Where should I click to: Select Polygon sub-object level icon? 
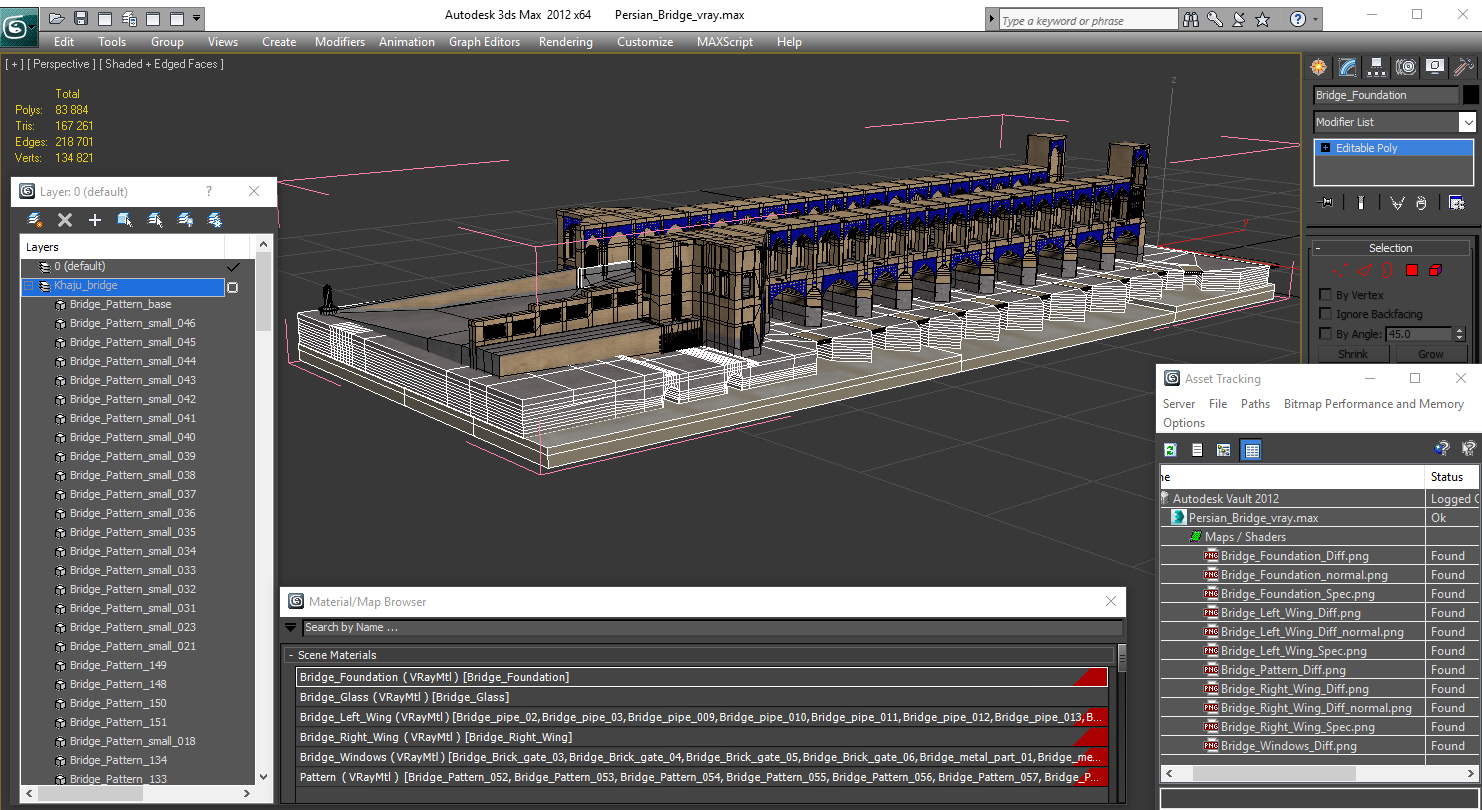point(1411,270)
